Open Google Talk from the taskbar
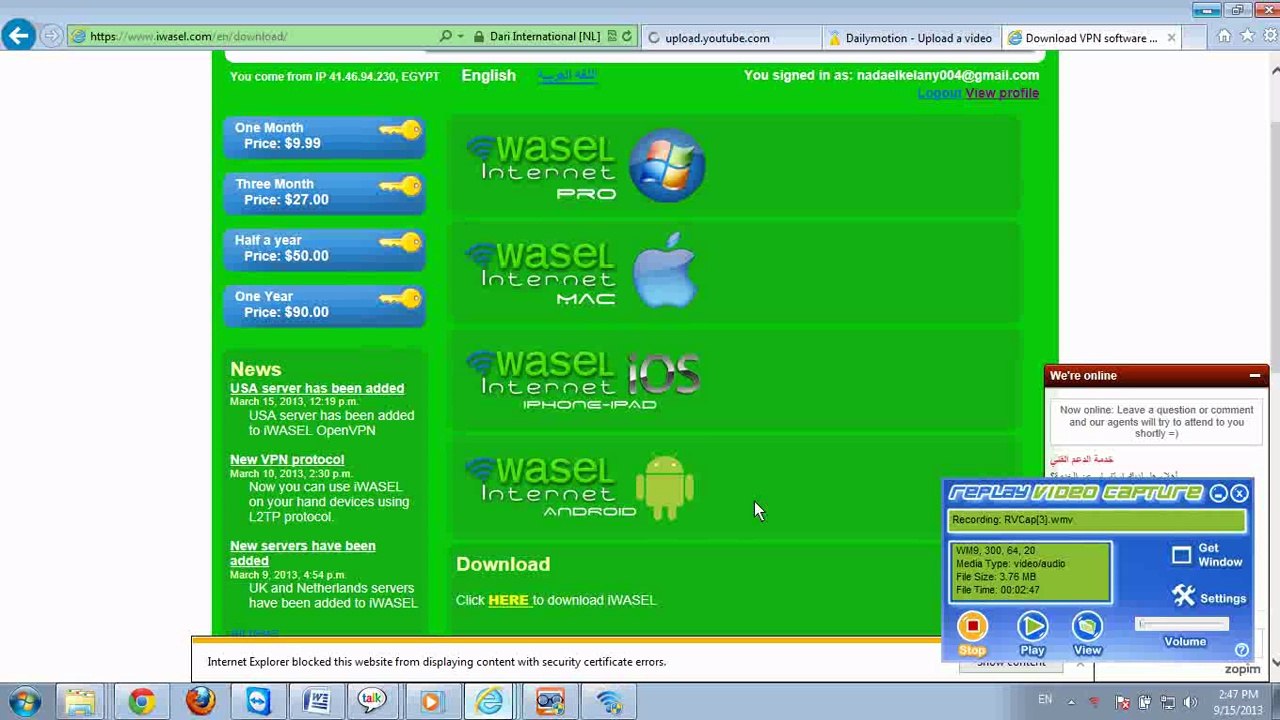This screenshot has width=1280, height=720. pos(373,701)
